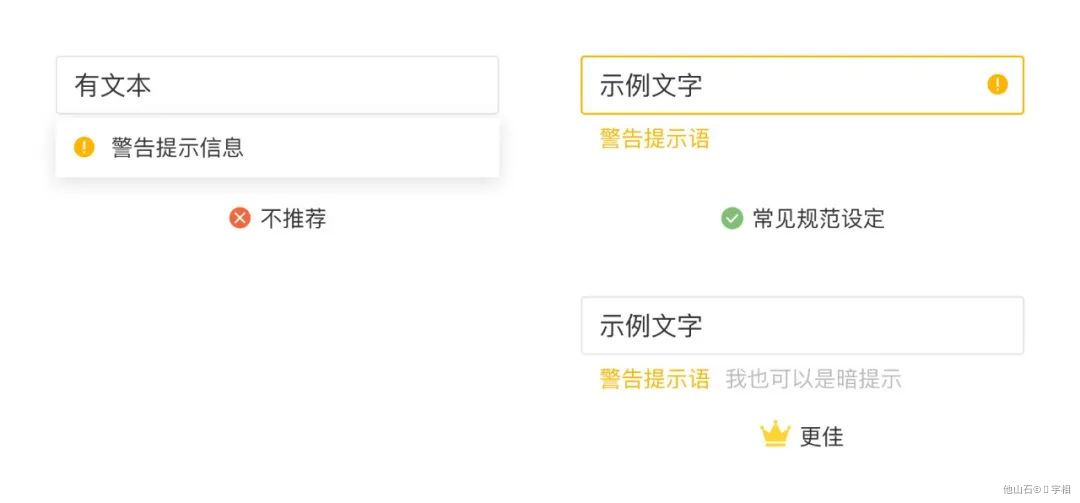The height and width of the screenshot is (503, 1080).
Task: Select the 有文本 text in the input
Action: (x=113, y=85)
